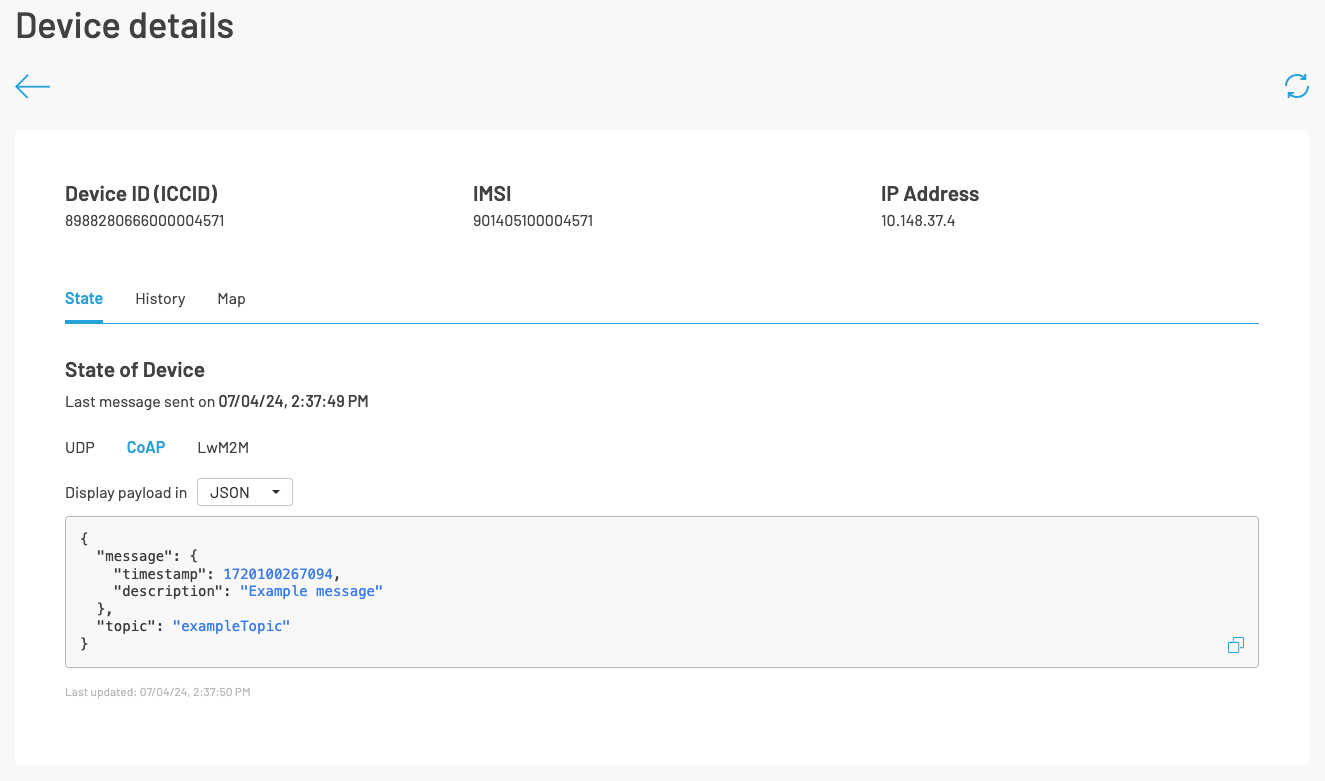
Task: Click the Device details page heading
Action: [x=125, y=26]
